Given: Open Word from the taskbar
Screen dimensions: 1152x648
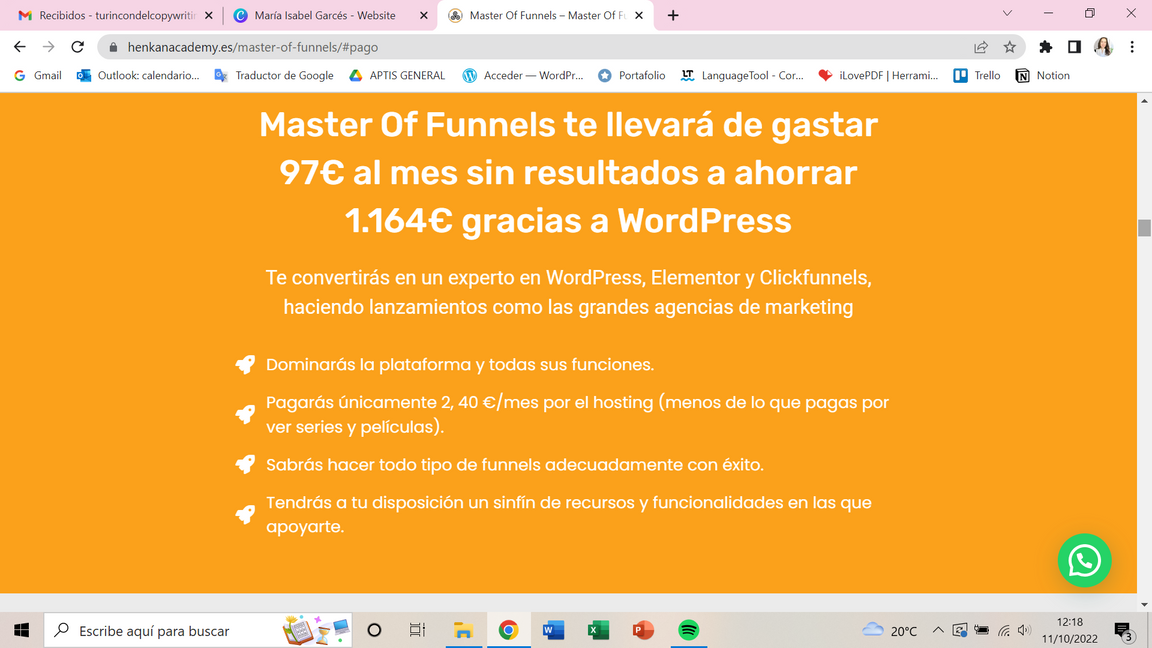Looking at the screenshot, I should (x=553, y=630).
